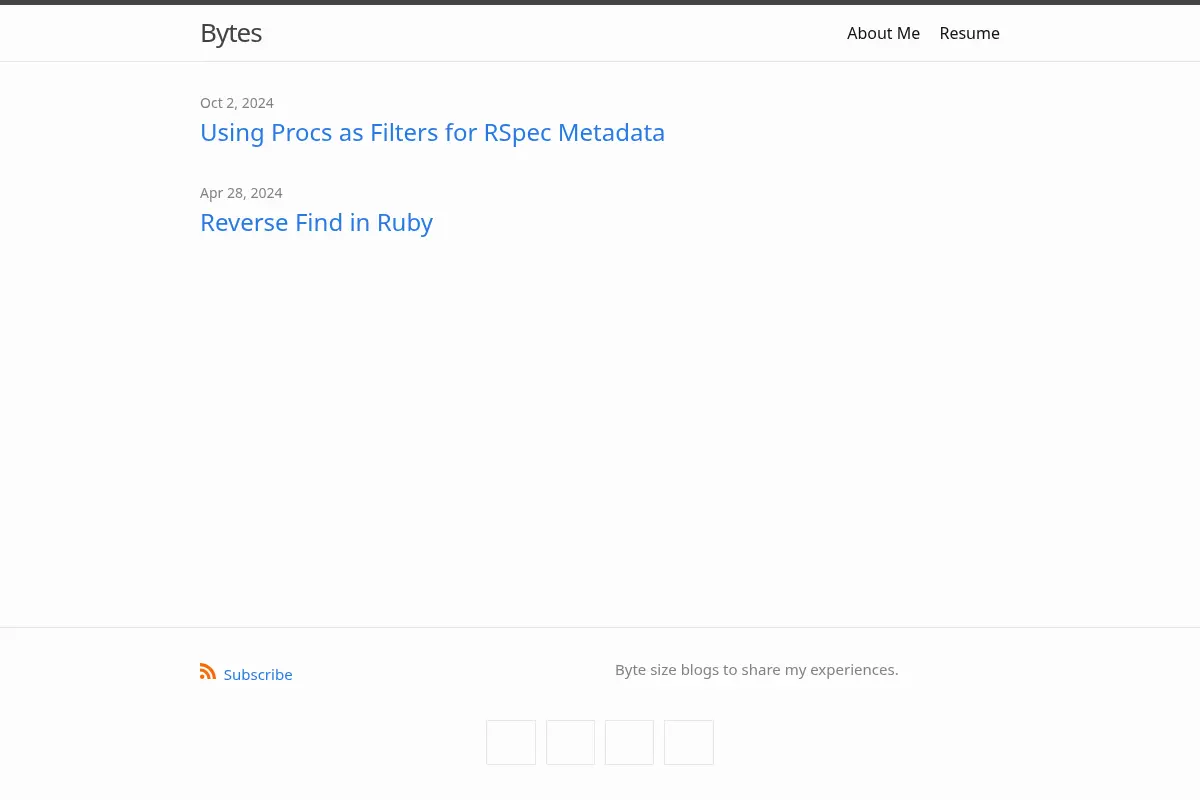Screen dimensions: 1200x800
Task: Open the fourth, last social icon box
Action: (x=689, y=742)
